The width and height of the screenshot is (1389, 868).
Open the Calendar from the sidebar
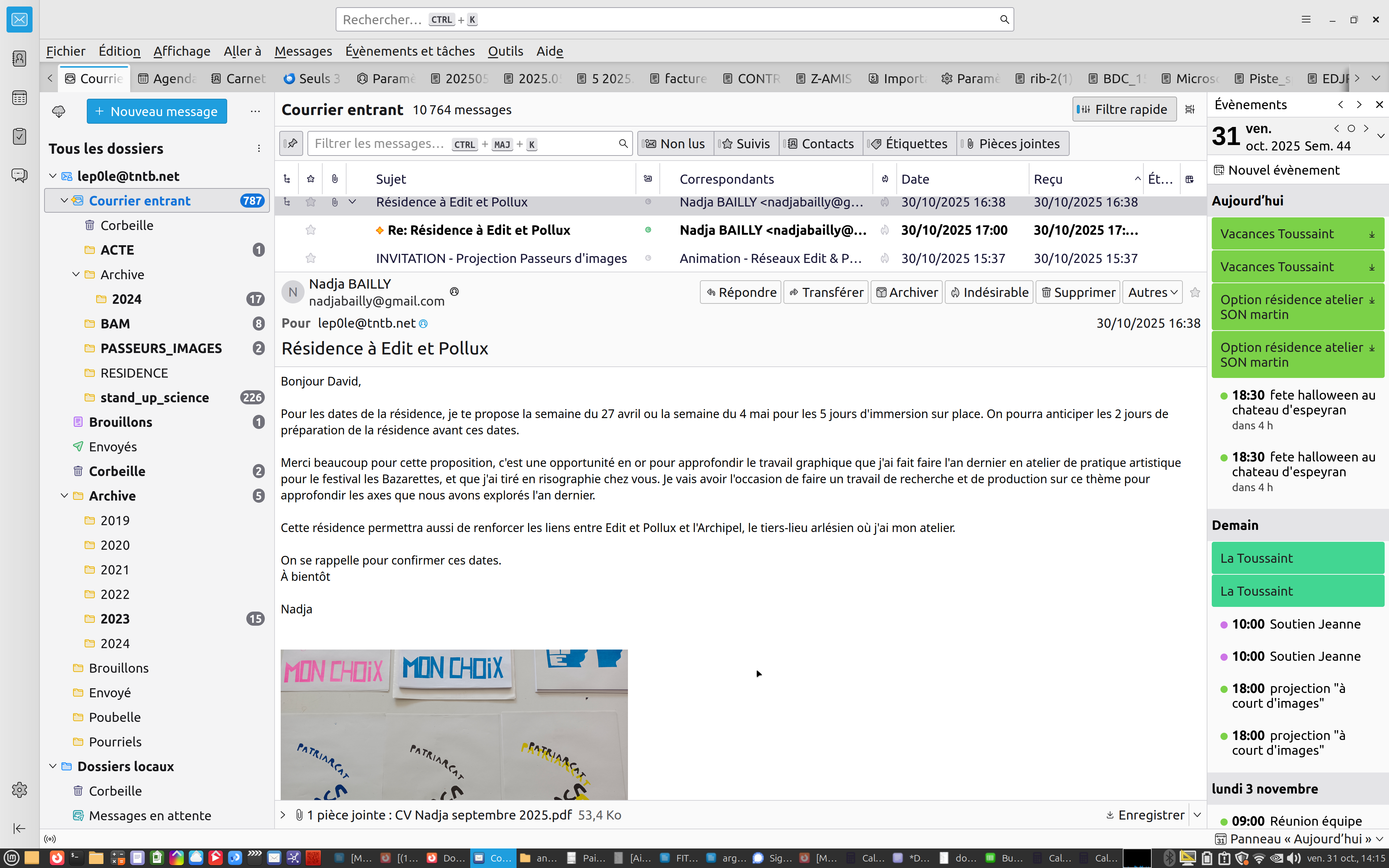click(20, 98)
